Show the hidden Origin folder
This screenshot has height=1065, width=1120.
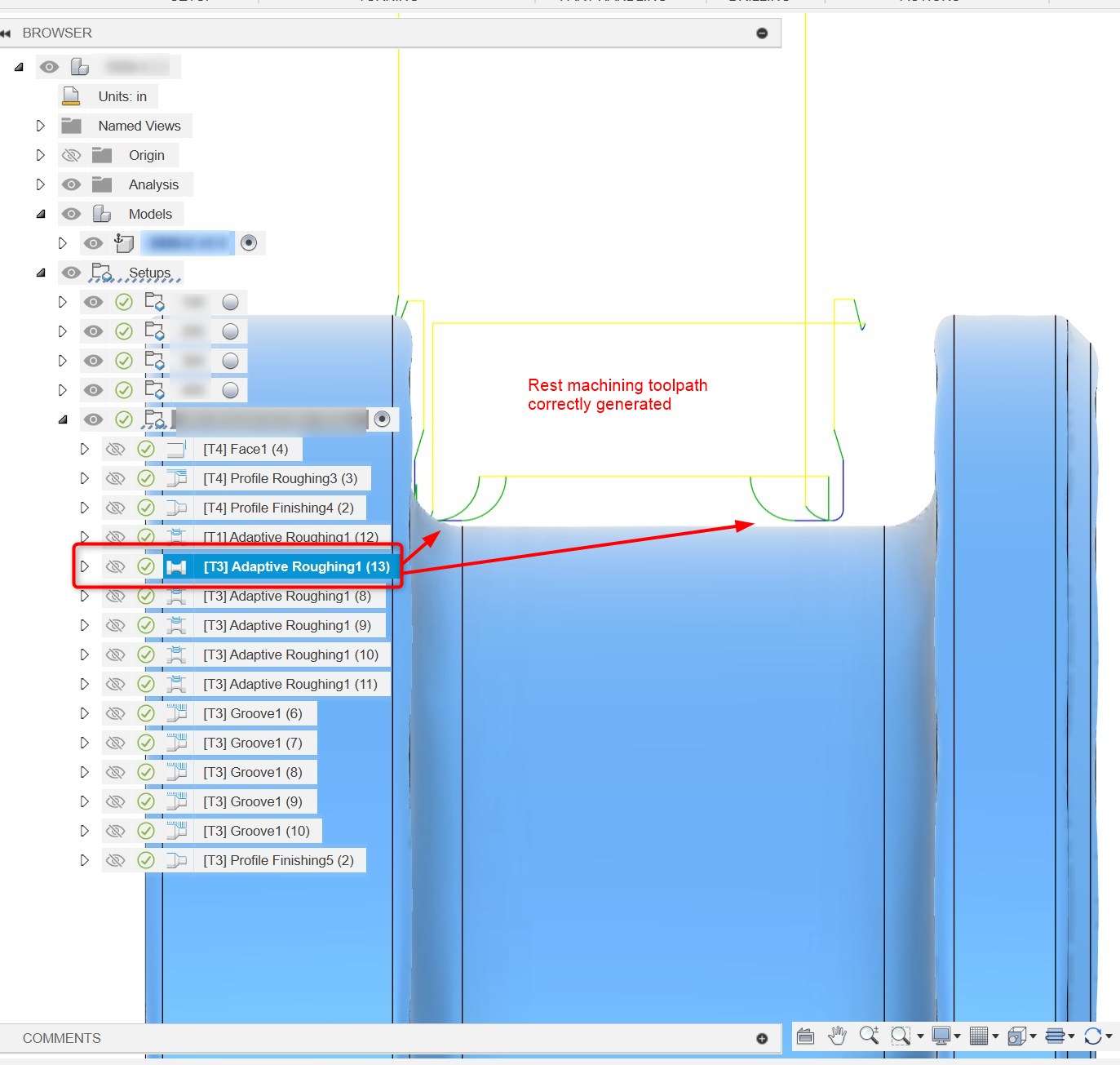72,155
